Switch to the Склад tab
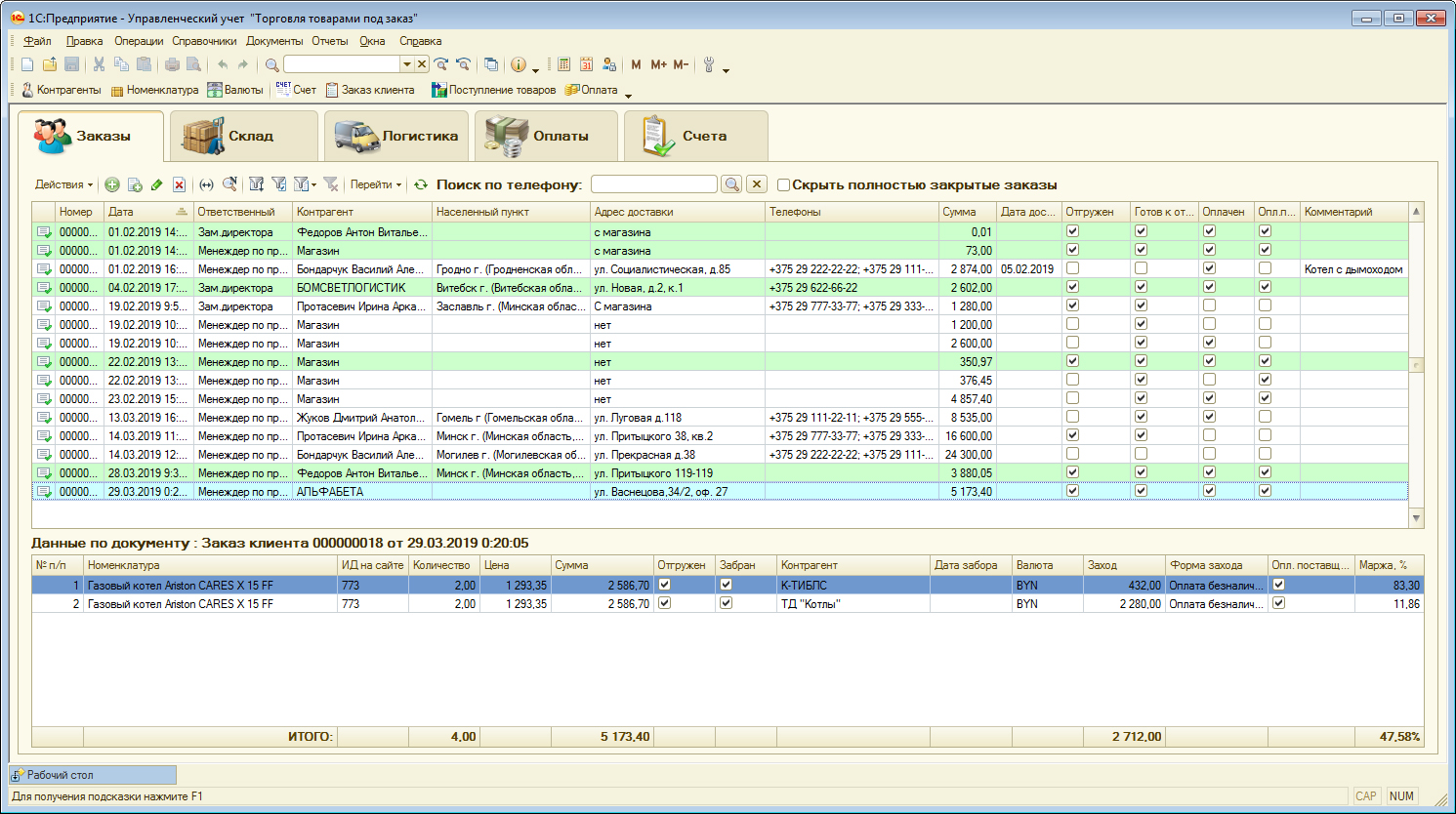This screenshot has height=814, width=1456. point(244,136)
